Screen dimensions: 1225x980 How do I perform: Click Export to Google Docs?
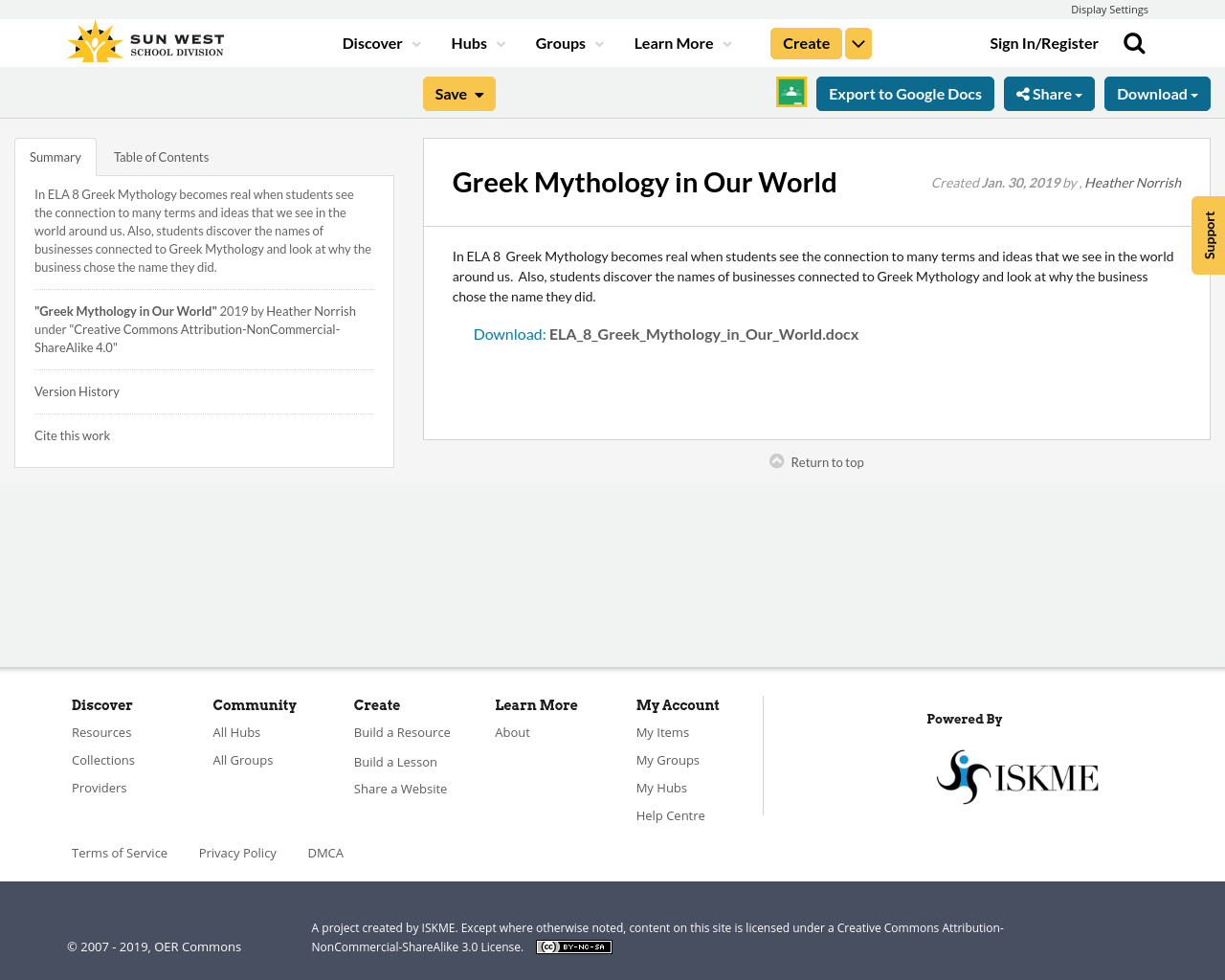pyautogui.click(x=904, y=92)
